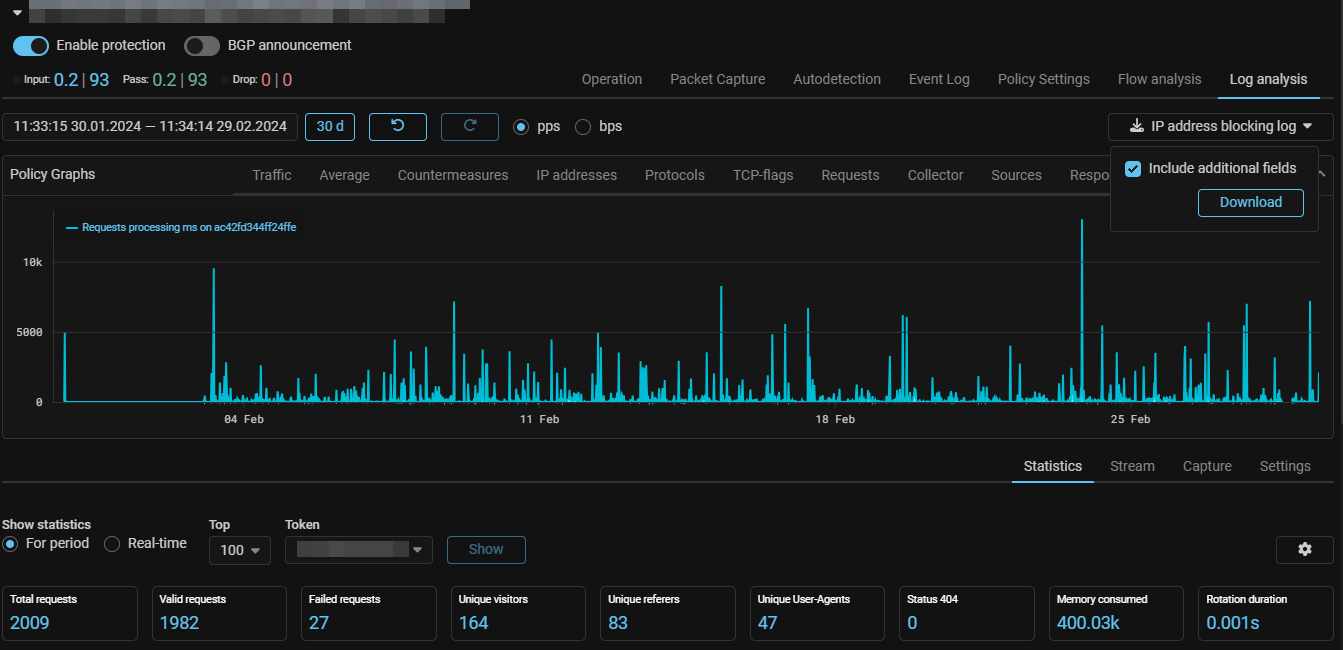Viewport: 1343px width, 650px height.
Task: Expand the Top 100 dropdown
Action: 239,550
